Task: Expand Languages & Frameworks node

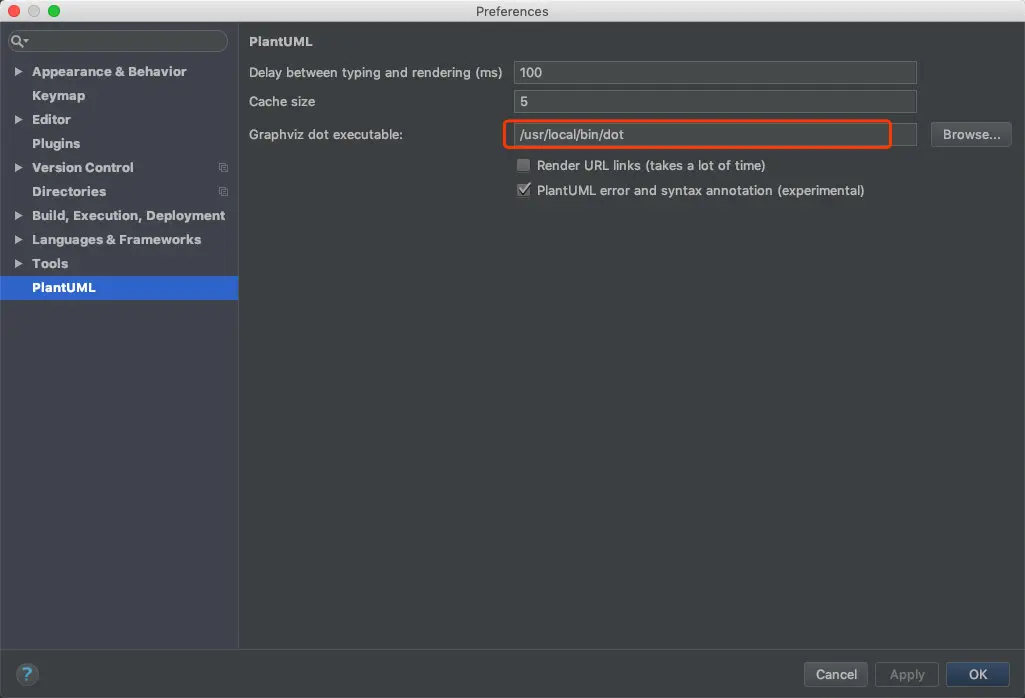Action: 18,239
